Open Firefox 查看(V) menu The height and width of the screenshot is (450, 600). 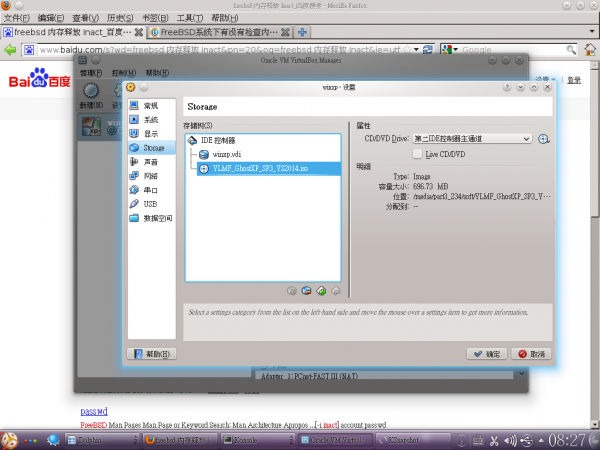[x=85, y=18]
